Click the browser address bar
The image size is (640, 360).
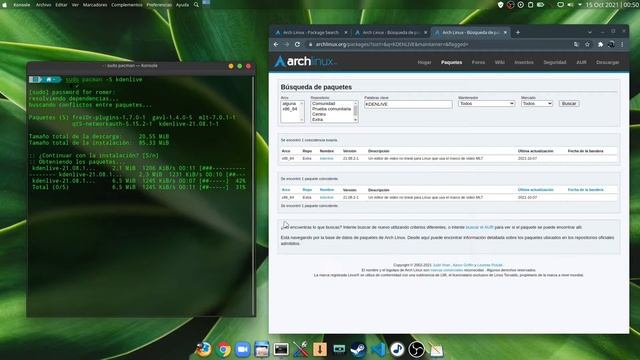(x=439, y=44)
